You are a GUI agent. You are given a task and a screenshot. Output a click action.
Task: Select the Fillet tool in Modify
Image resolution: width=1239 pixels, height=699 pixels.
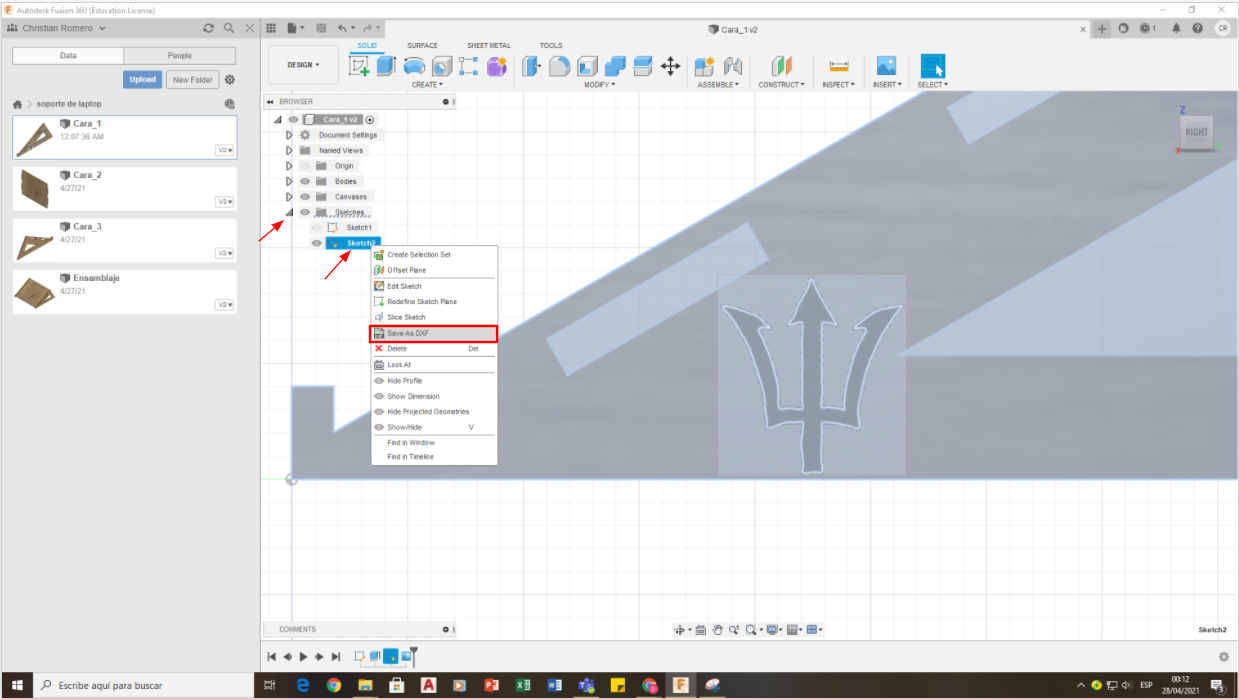559,66
